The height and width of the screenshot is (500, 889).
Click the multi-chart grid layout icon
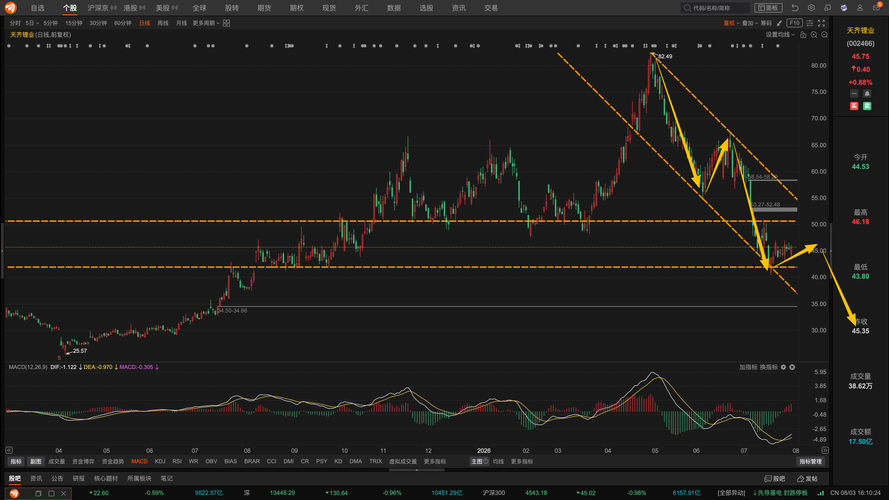[227, 23]
